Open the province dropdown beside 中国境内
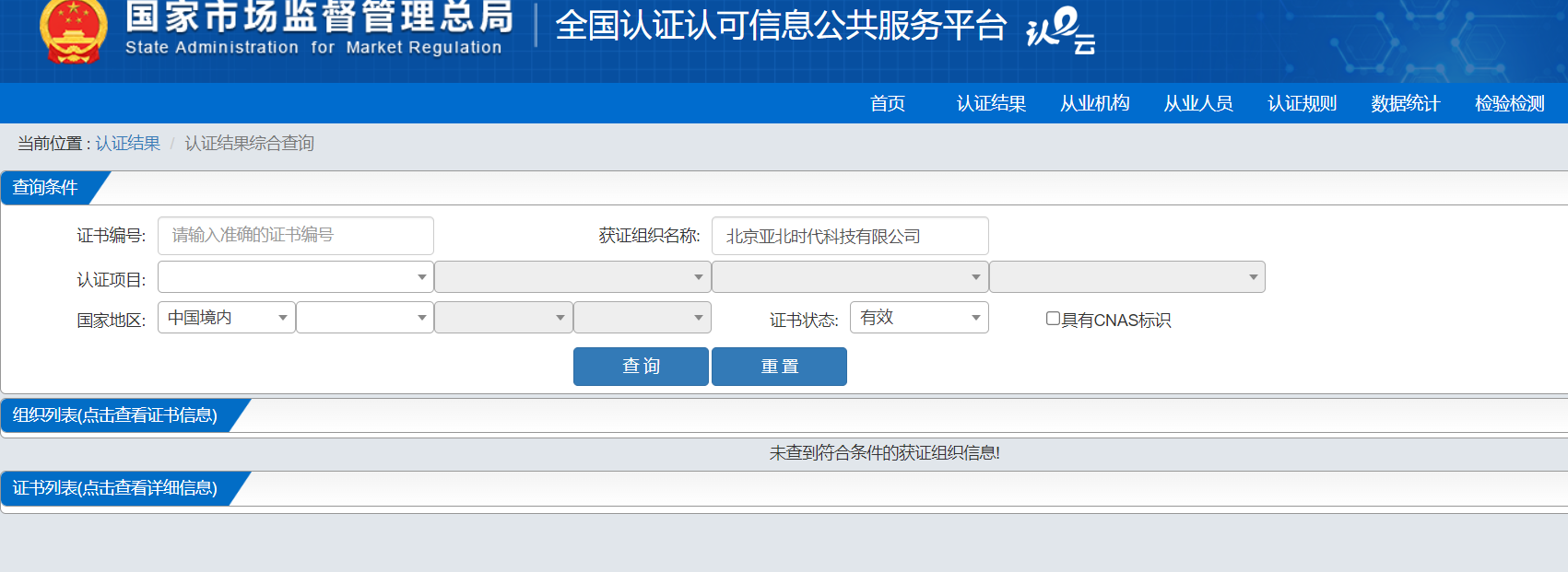The width and height of the screenshot is (1568, 572). coord(365,317)
